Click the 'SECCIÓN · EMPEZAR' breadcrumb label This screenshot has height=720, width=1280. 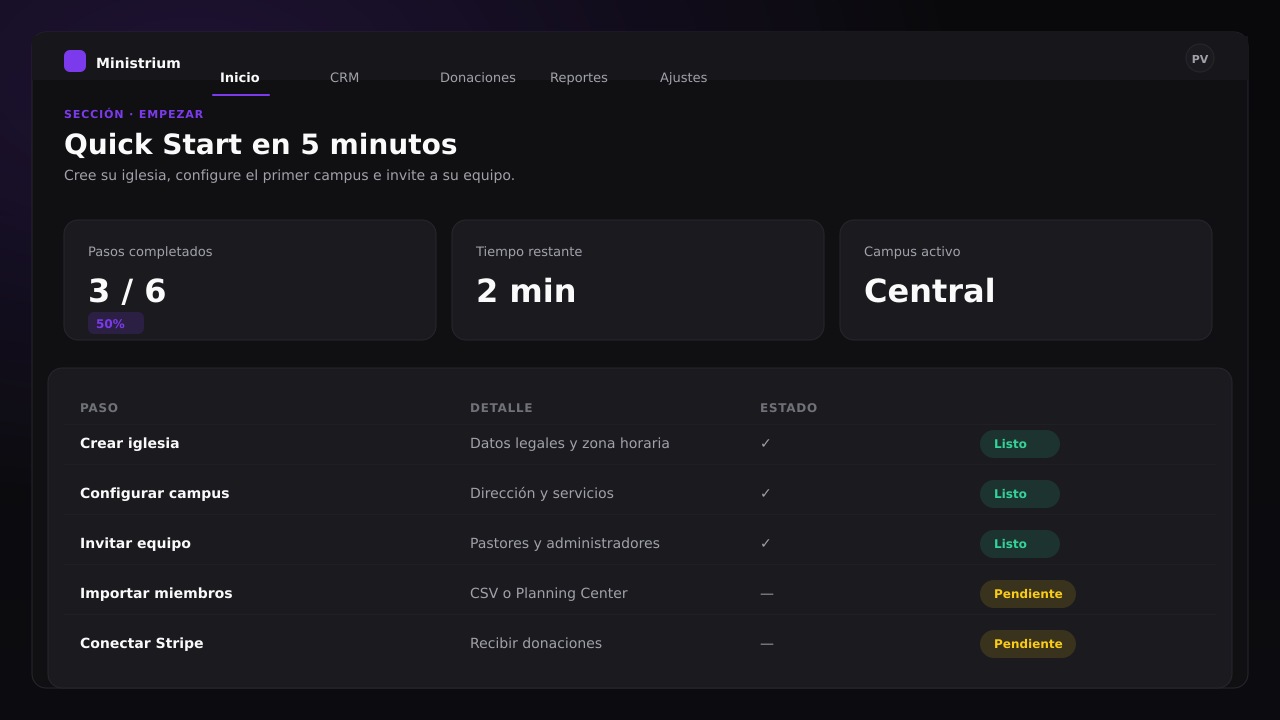[134, 114]
